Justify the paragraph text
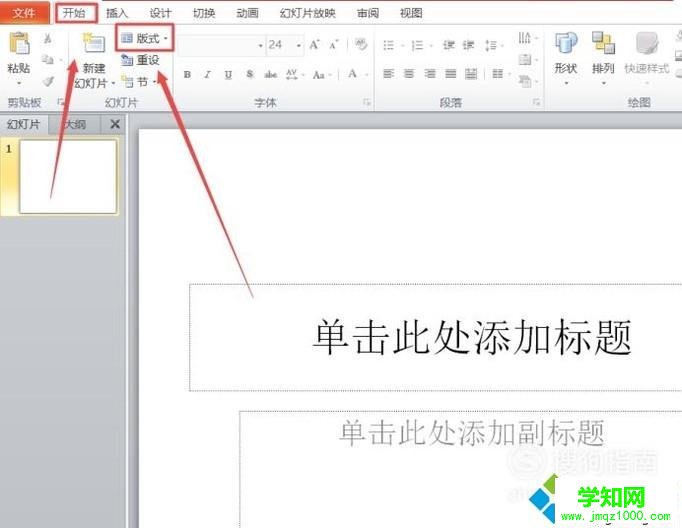The height and width of the screenshot is (528, 682). [451, 74]
